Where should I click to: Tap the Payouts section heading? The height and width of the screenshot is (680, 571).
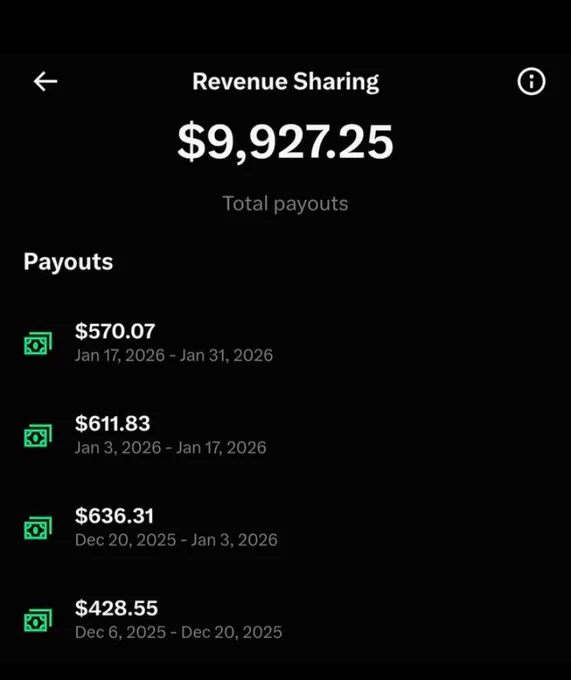[x=69, y=262]
